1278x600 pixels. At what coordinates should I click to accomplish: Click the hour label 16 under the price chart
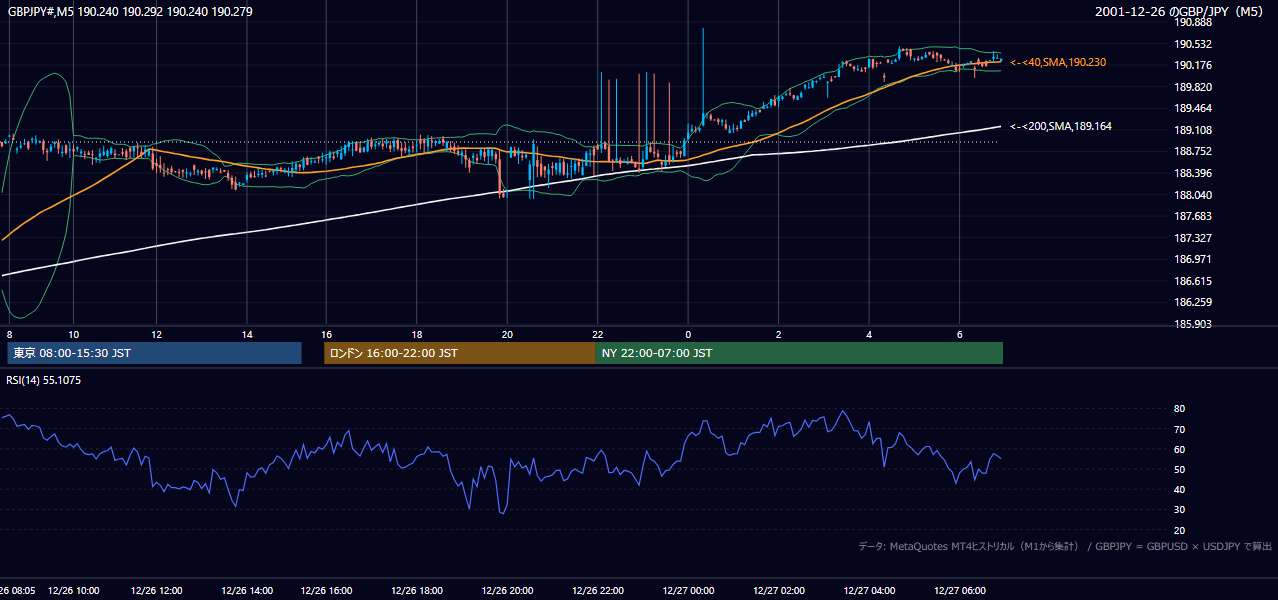[x=327, y=334]
